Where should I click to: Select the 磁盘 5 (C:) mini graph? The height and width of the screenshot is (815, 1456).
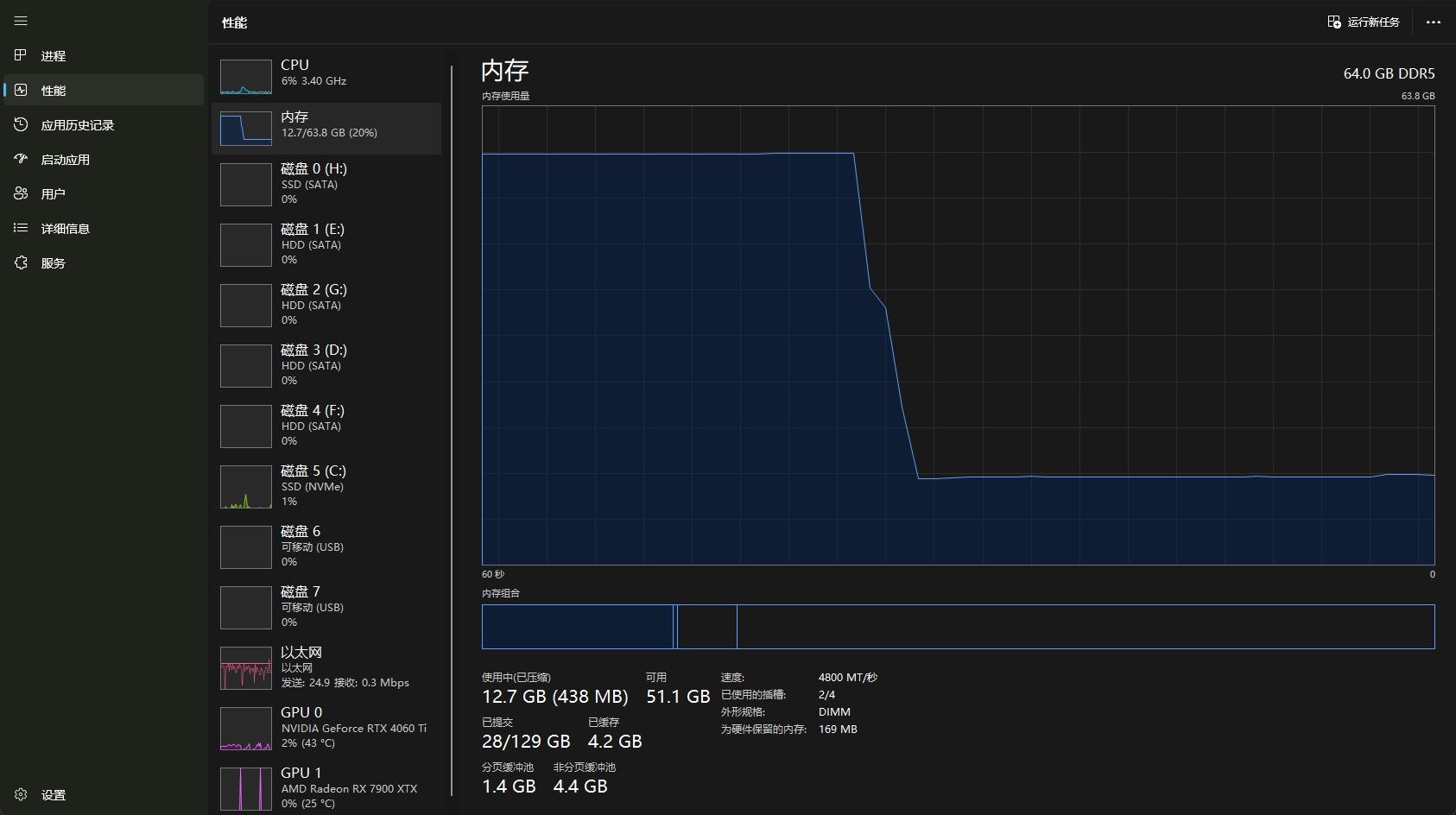click(x=246, y=487)
